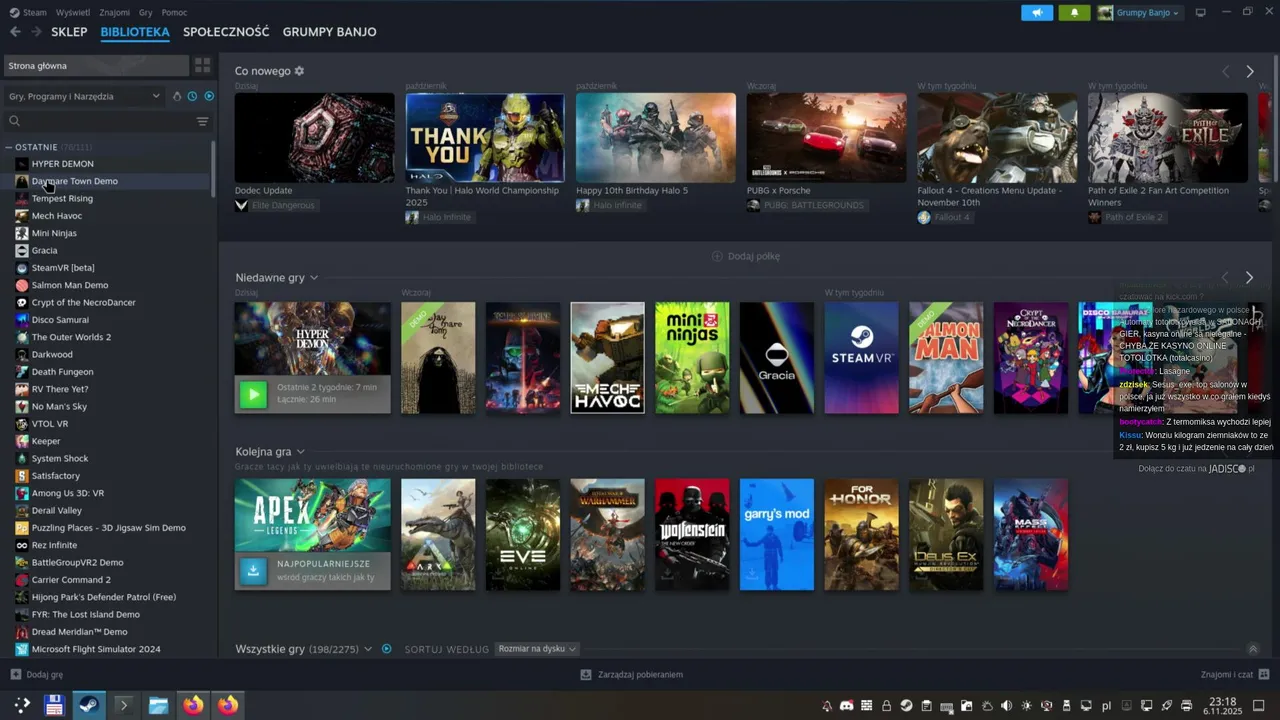Open the HYPER DEMON sidebar game icon
This screenshot has width=1280, height=720.
(x=22, y=164)
